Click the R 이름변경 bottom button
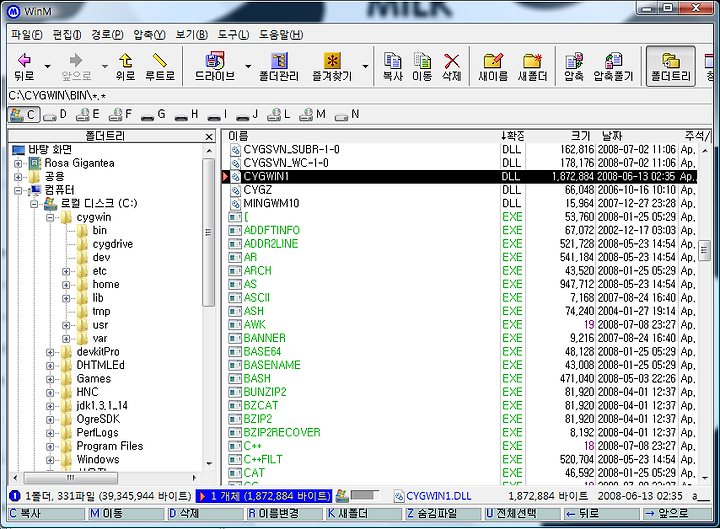Image resolution: width=720 pixels, height=529 pixels. pos(285,513)
